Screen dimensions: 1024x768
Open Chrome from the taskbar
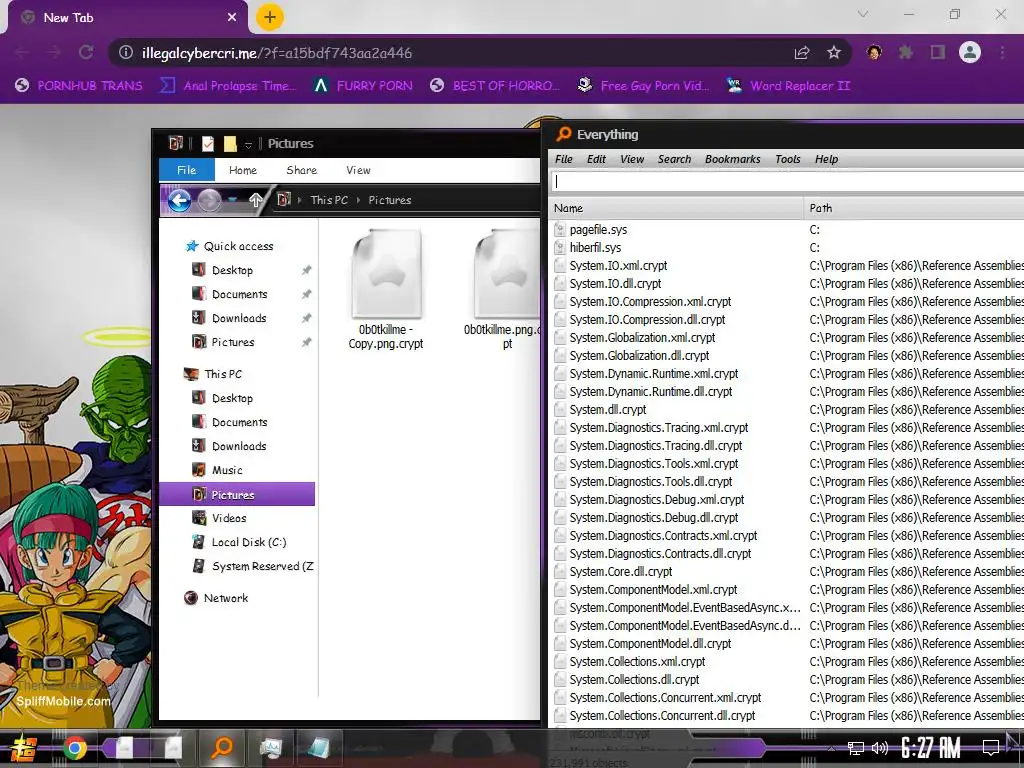[74, 748]
